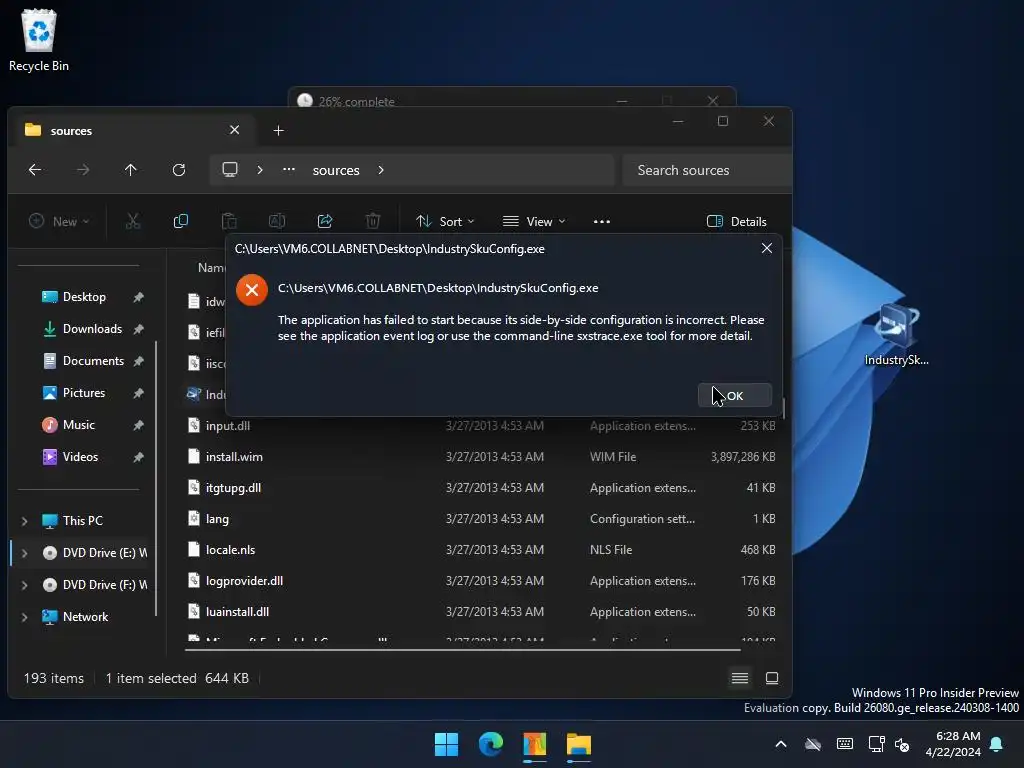Switch to details list view icon
The height and width of the screenshot is (768, 1024).
740,679
